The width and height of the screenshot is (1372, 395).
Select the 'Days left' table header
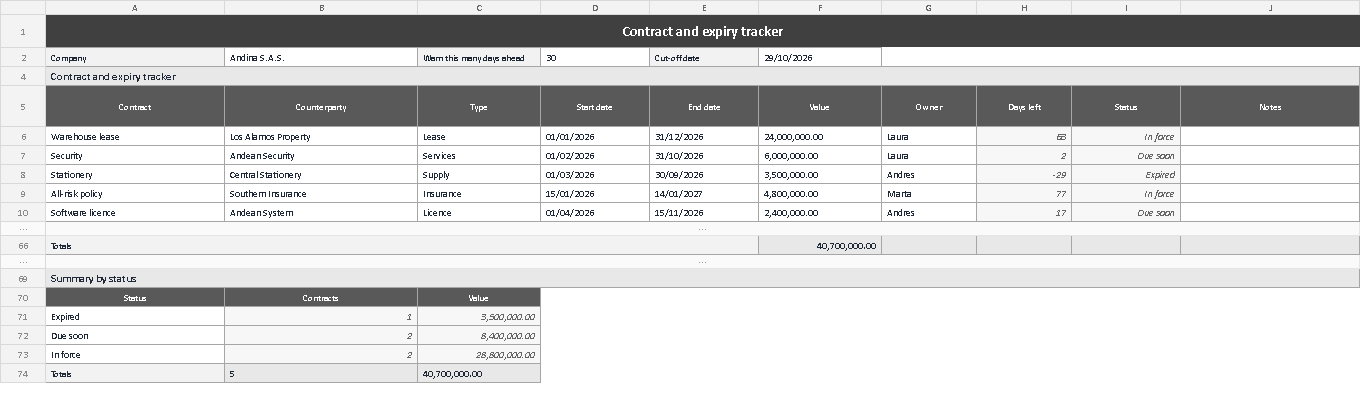pyautogui.click(x=1024, y=106)
